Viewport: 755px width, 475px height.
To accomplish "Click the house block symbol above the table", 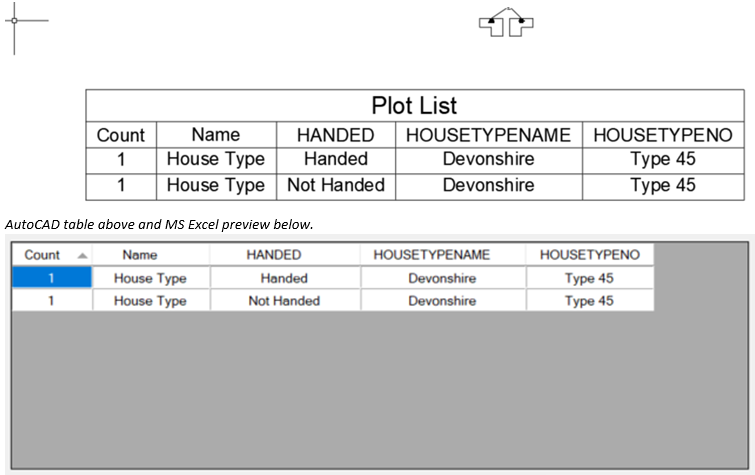I will click(x=506, y=22).
